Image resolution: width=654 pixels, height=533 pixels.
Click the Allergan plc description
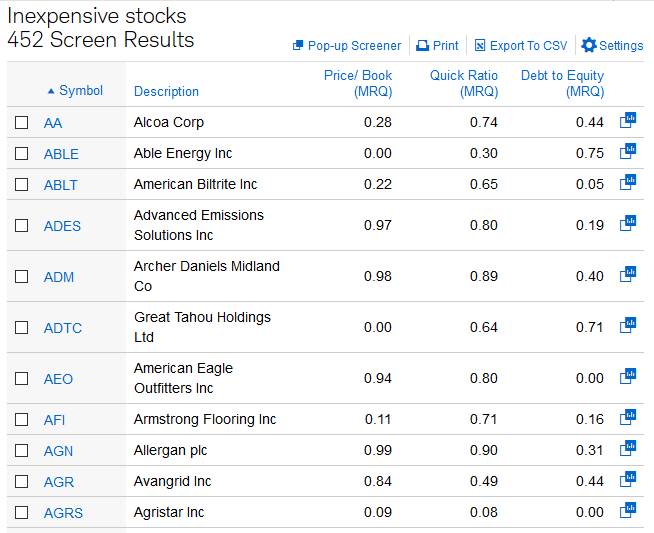click(170, 450)
